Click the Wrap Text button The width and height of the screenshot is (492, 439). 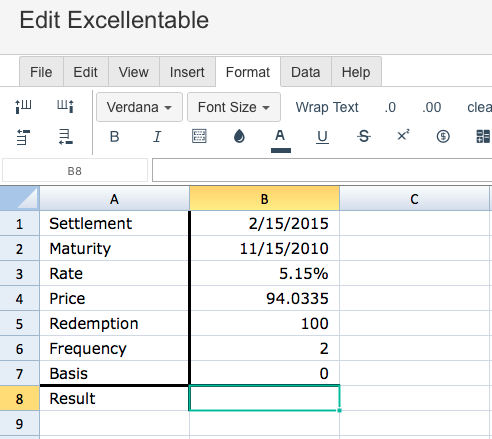[x=327, y=107]
